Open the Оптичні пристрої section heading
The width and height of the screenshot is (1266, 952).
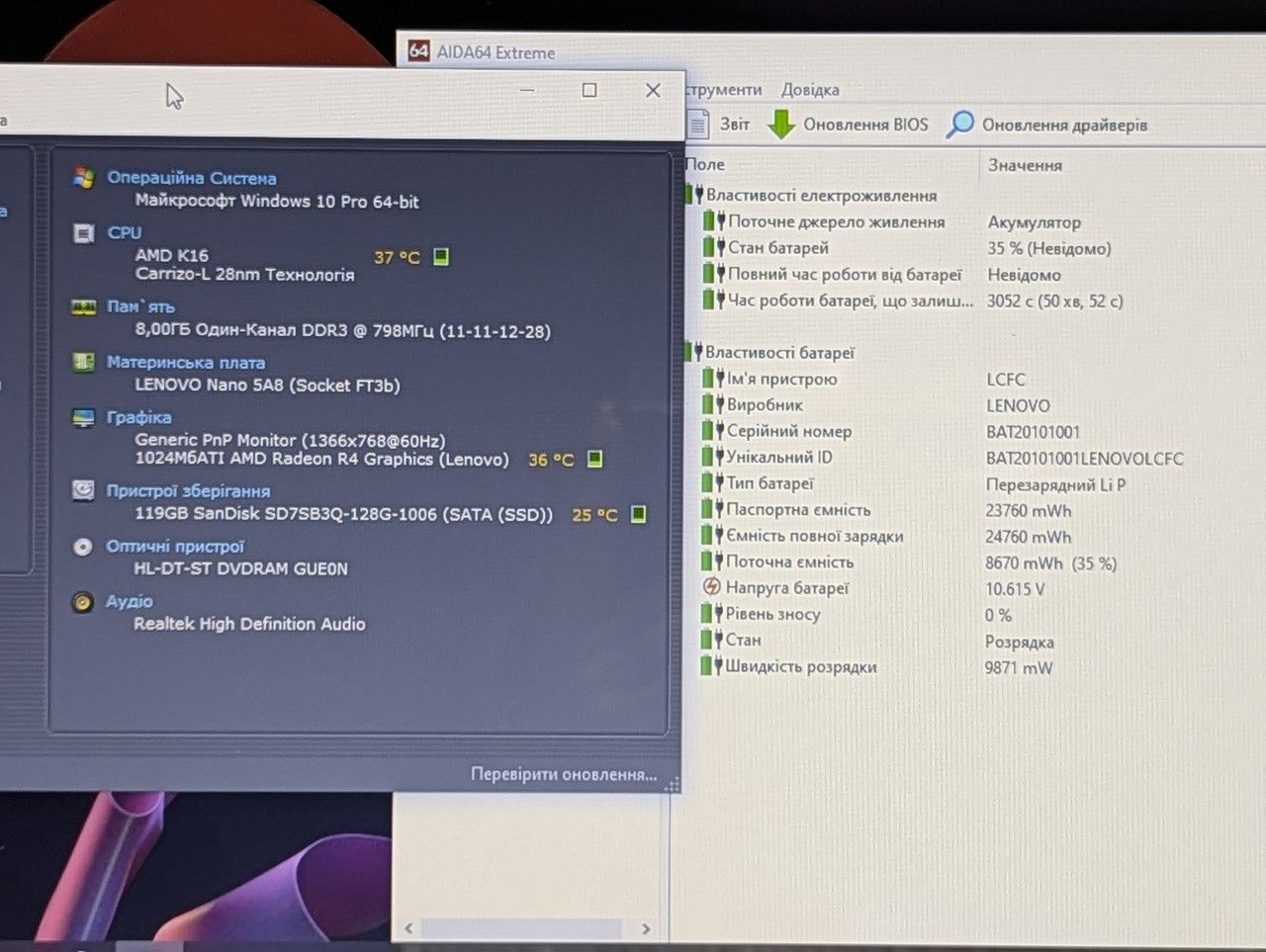175,546
